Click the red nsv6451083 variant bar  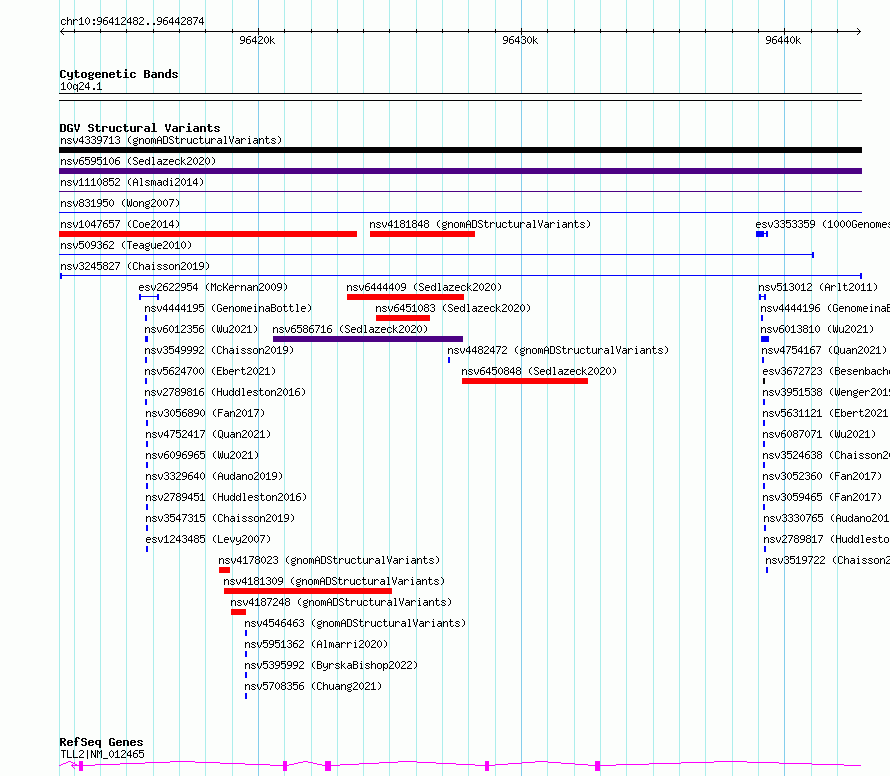pos(402,318)
